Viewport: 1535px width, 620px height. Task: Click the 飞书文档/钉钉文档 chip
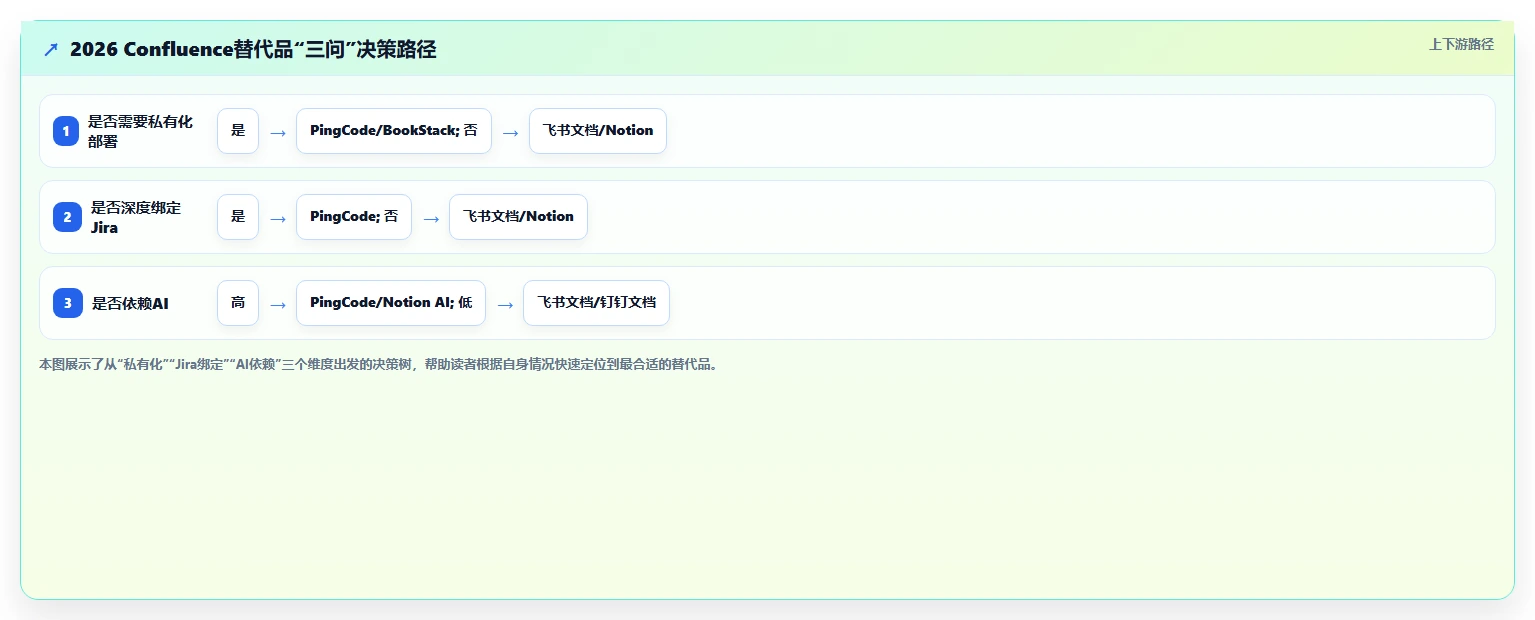[596, 303]
